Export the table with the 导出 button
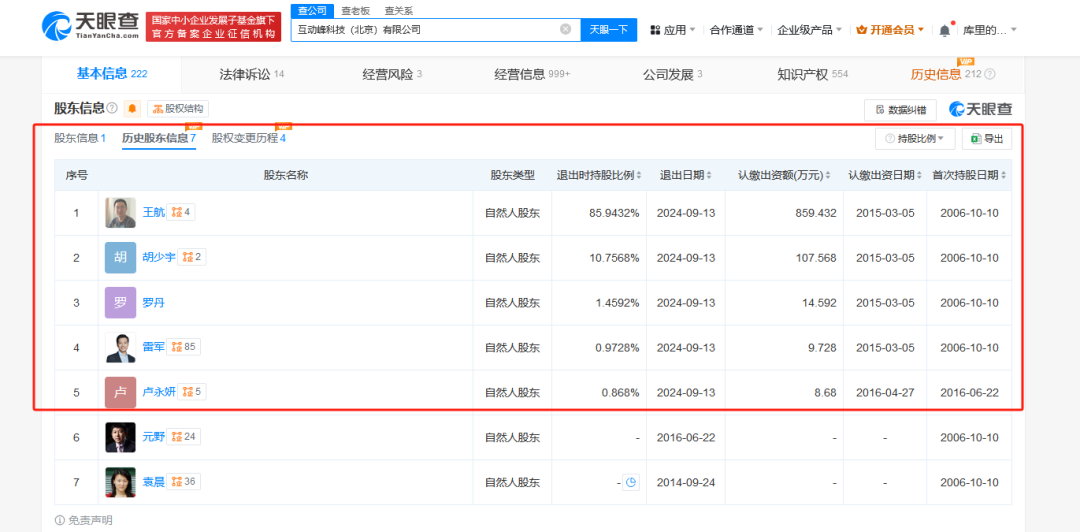 pos(986,139)
